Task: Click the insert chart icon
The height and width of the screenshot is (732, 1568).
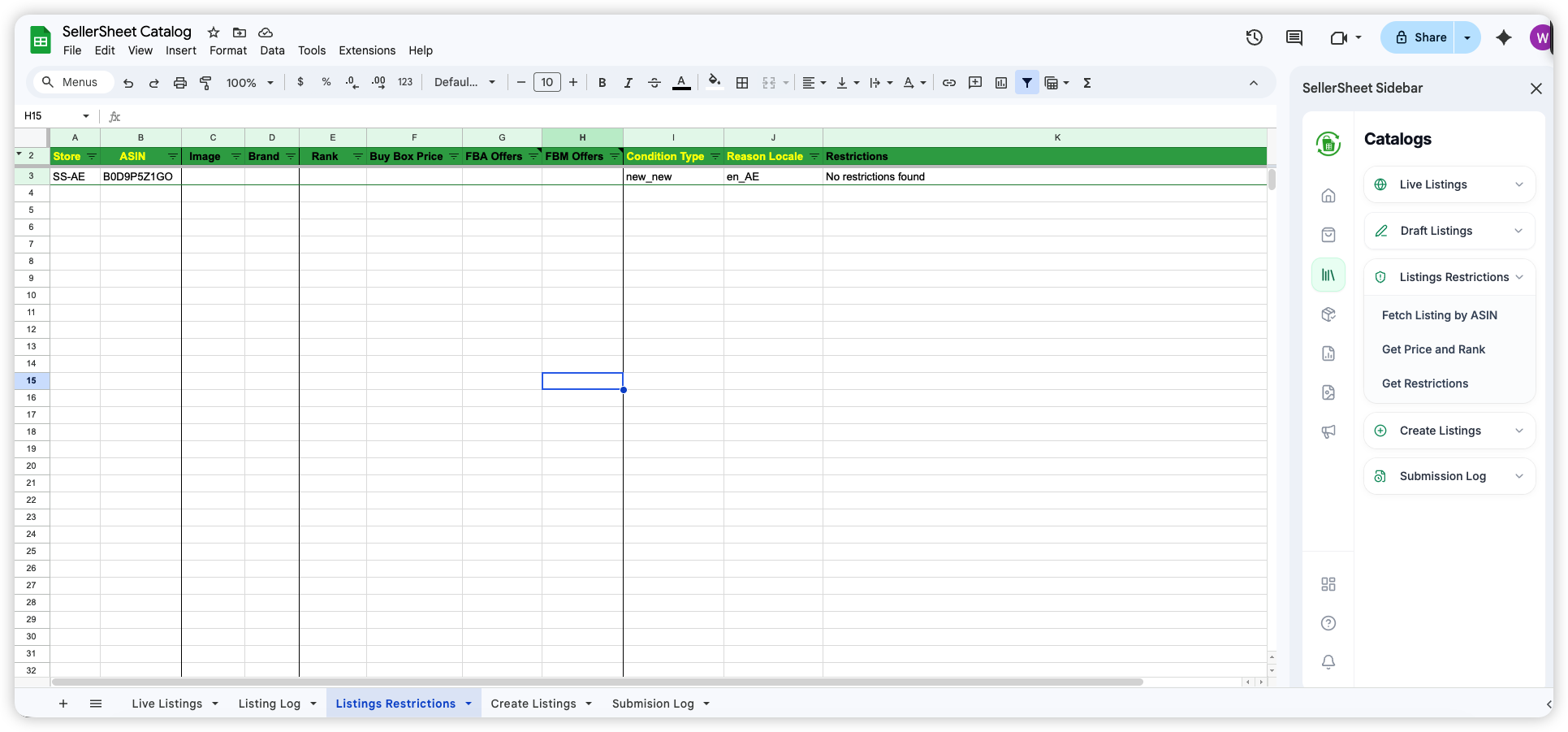Action: point(1000,82)
